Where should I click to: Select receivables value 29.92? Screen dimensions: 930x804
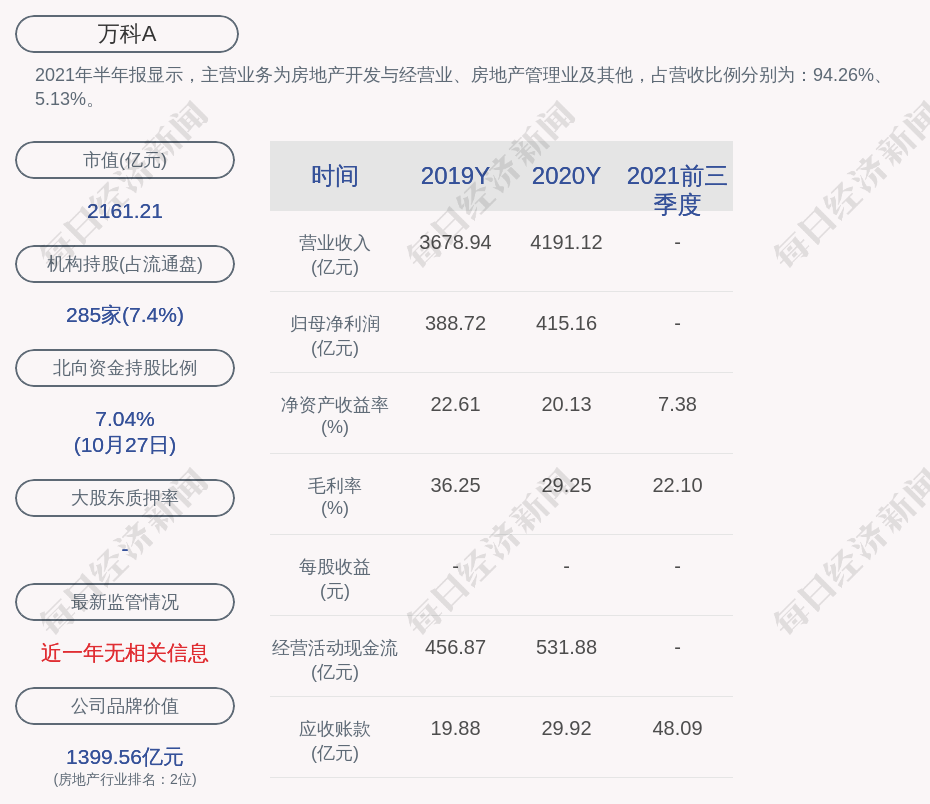pos(566,729)
